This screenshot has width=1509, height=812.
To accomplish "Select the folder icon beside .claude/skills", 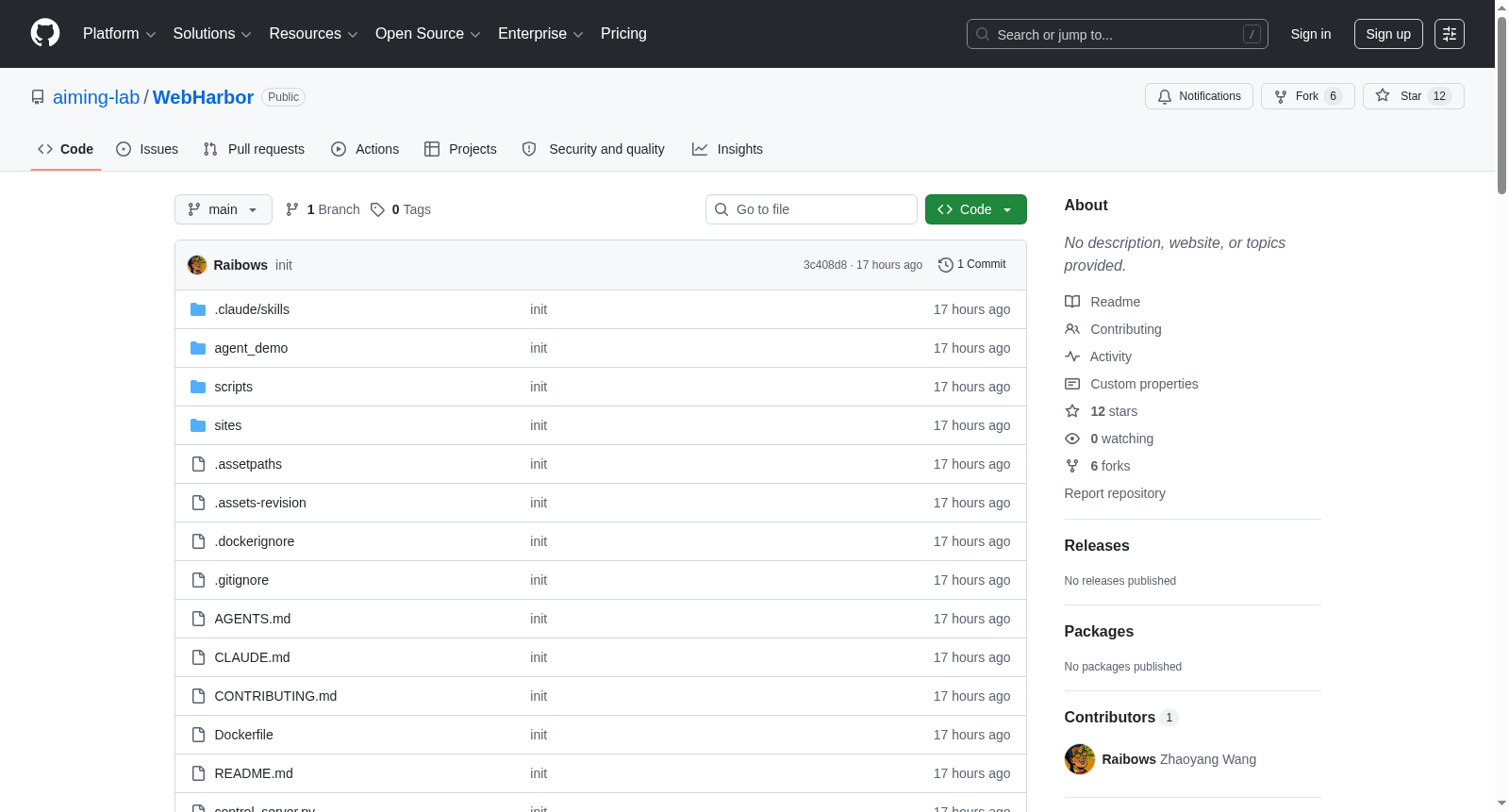I will (198, 309).
